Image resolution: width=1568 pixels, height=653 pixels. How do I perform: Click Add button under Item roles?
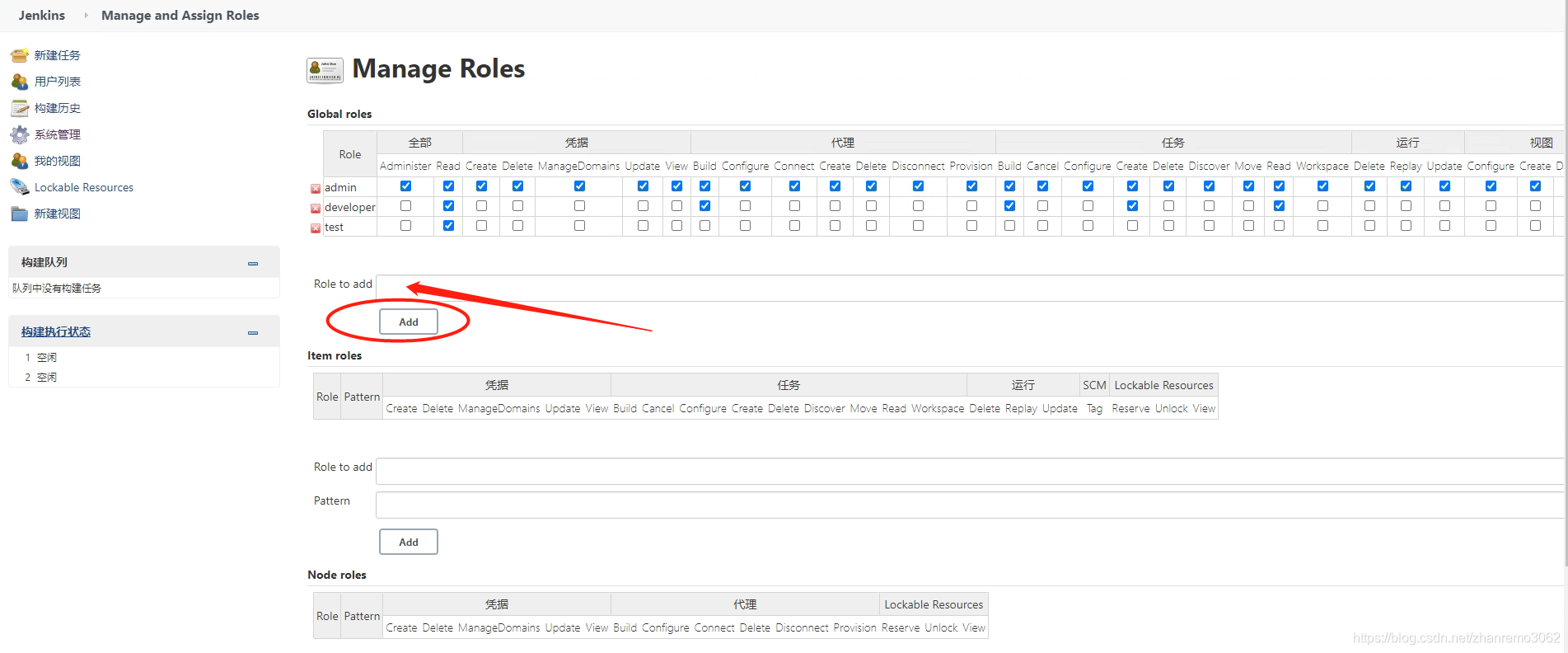(x=409, y=542)
